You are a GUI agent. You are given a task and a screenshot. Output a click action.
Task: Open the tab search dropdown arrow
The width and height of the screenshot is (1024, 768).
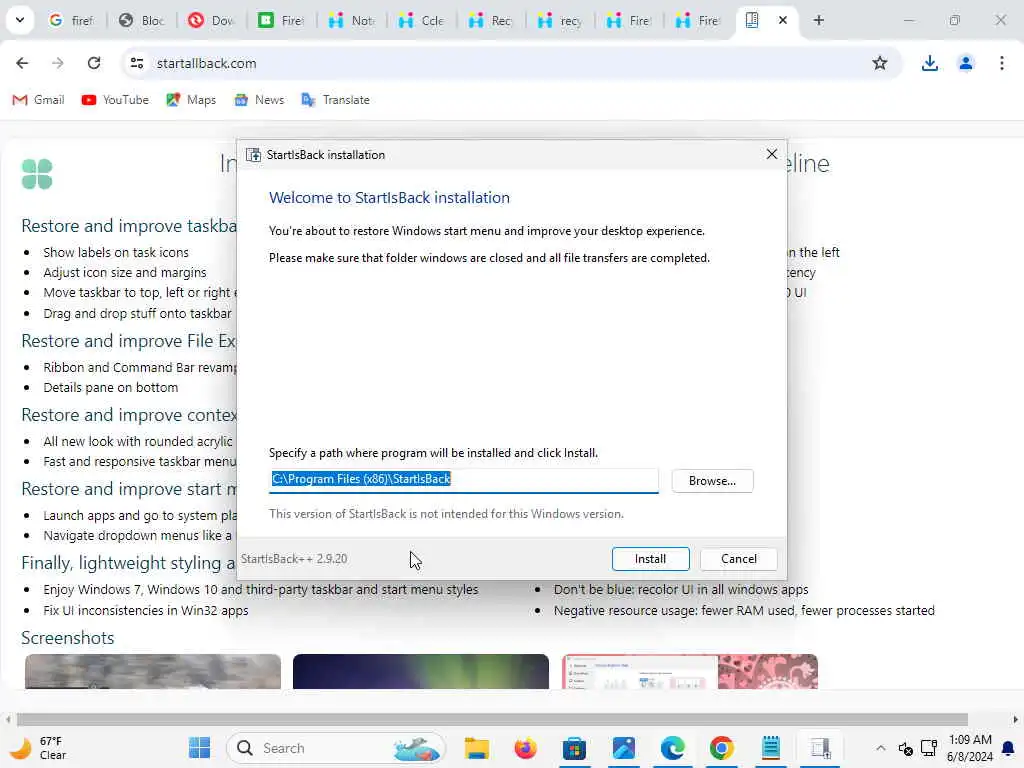[20, 20]
